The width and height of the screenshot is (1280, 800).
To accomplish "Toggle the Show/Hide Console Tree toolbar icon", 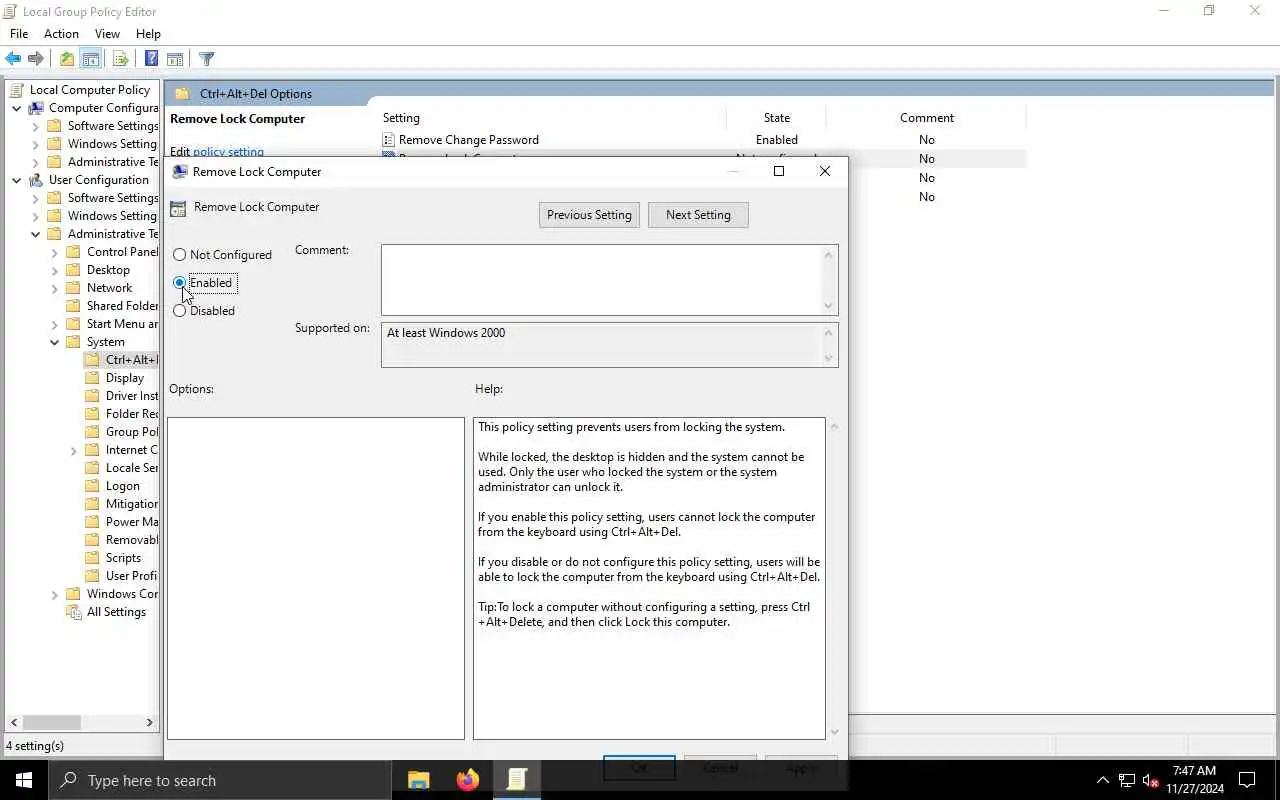I will 90,59.
